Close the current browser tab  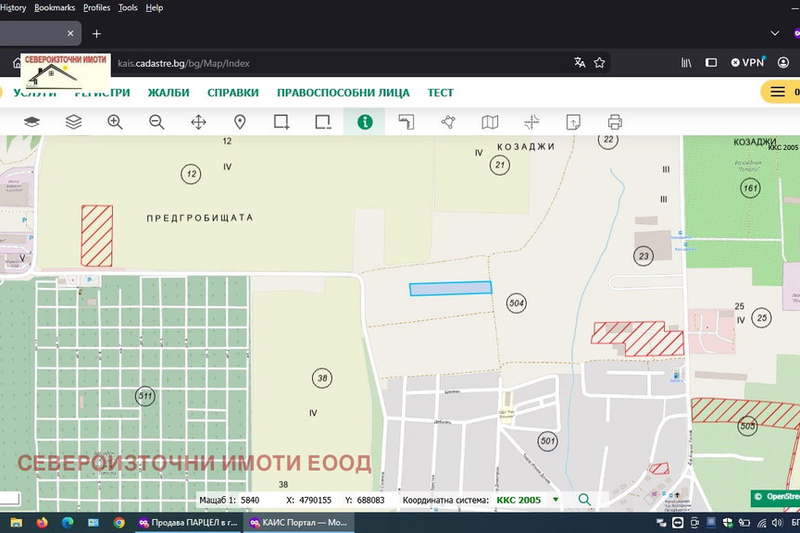click(x=70, y=34)
